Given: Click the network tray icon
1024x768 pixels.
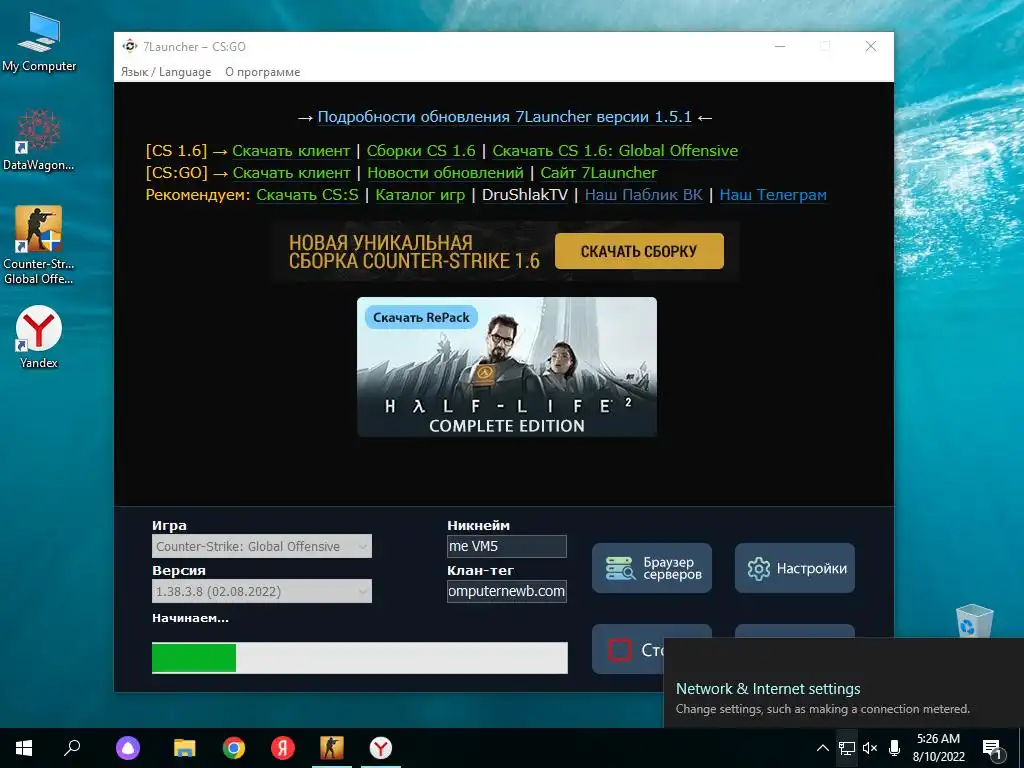Looking at the screenshot, I should 847,748.
